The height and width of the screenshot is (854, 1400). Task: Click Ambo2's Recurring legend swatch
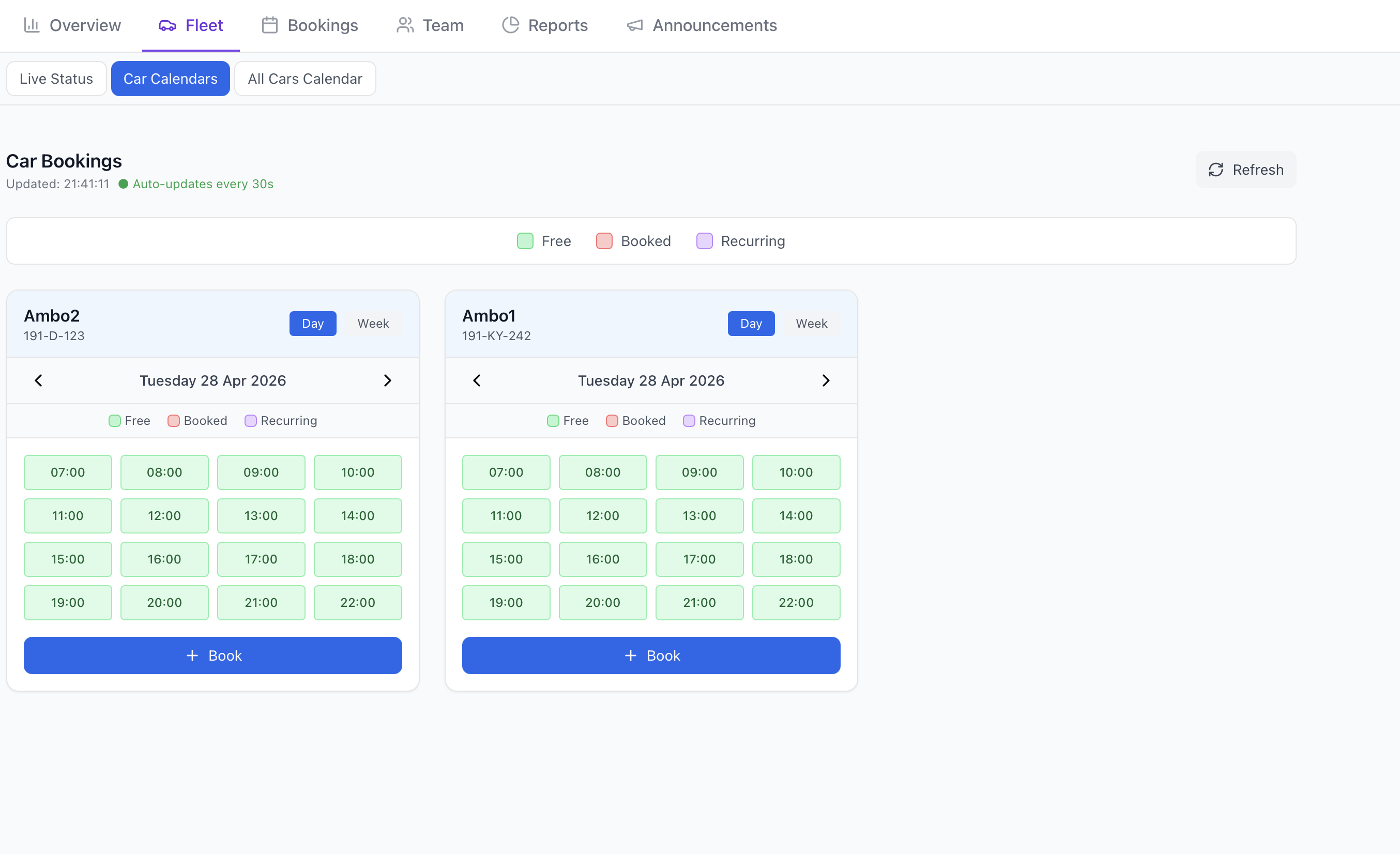251,421
